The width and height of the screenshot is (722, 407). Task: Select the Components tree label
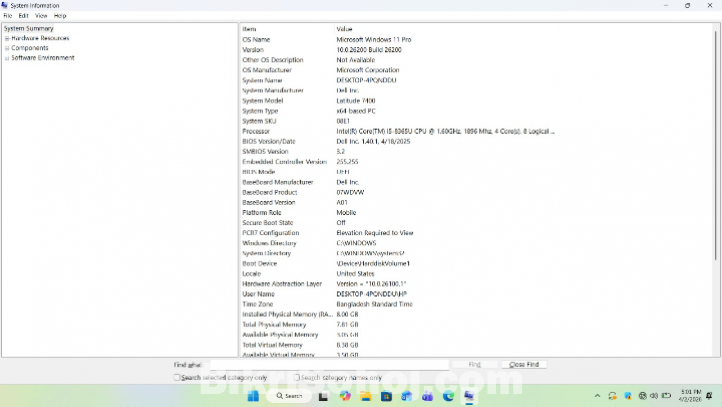tap(29, 48)
